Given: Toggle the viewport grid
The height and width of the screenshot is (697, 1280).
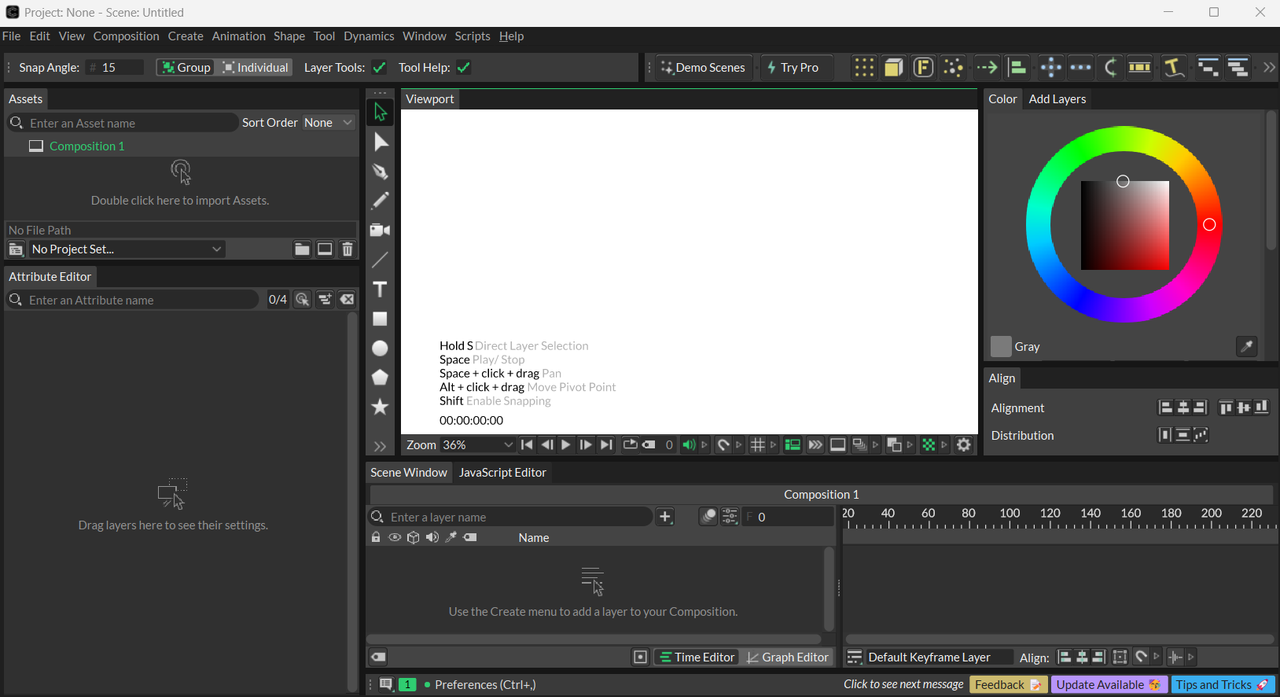Looking at the screenshot, I should click(x=758, y=445).
